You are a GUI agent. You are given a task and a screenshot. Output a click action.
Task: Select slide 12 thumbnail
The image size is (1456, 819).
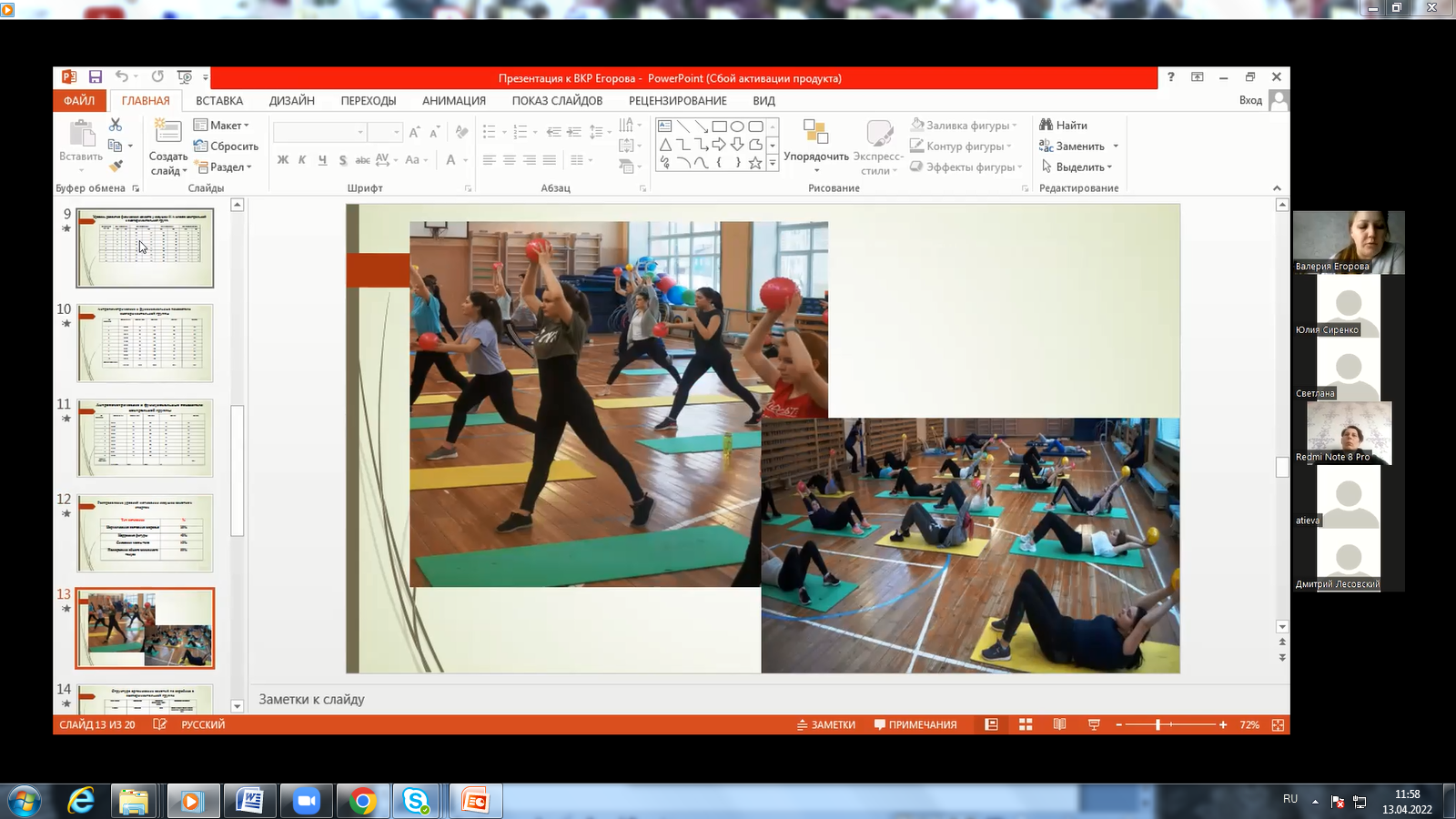146,533
